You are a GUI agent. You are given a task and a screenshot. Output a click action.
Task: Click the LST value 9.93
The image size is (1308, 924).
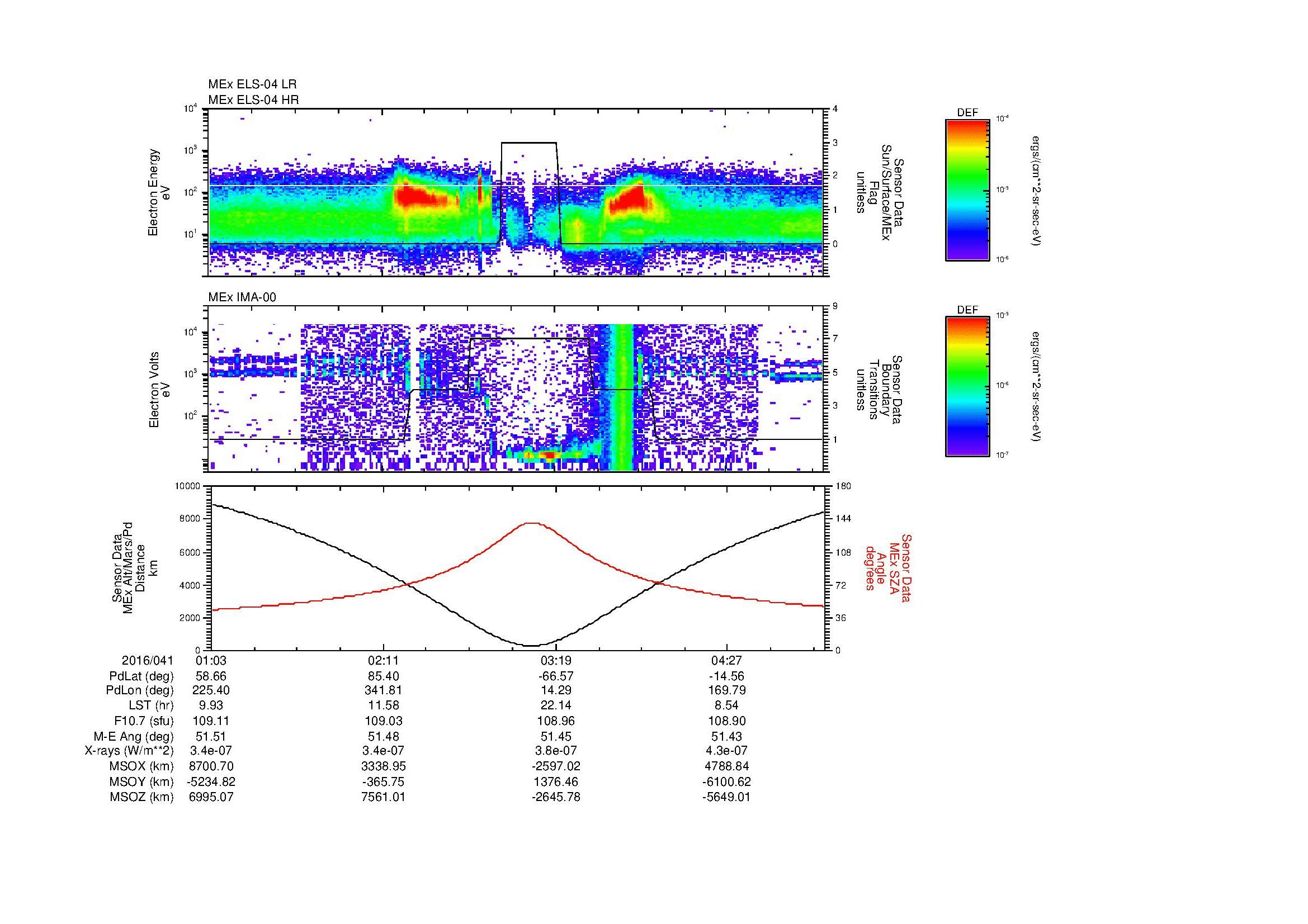(211, 706)
